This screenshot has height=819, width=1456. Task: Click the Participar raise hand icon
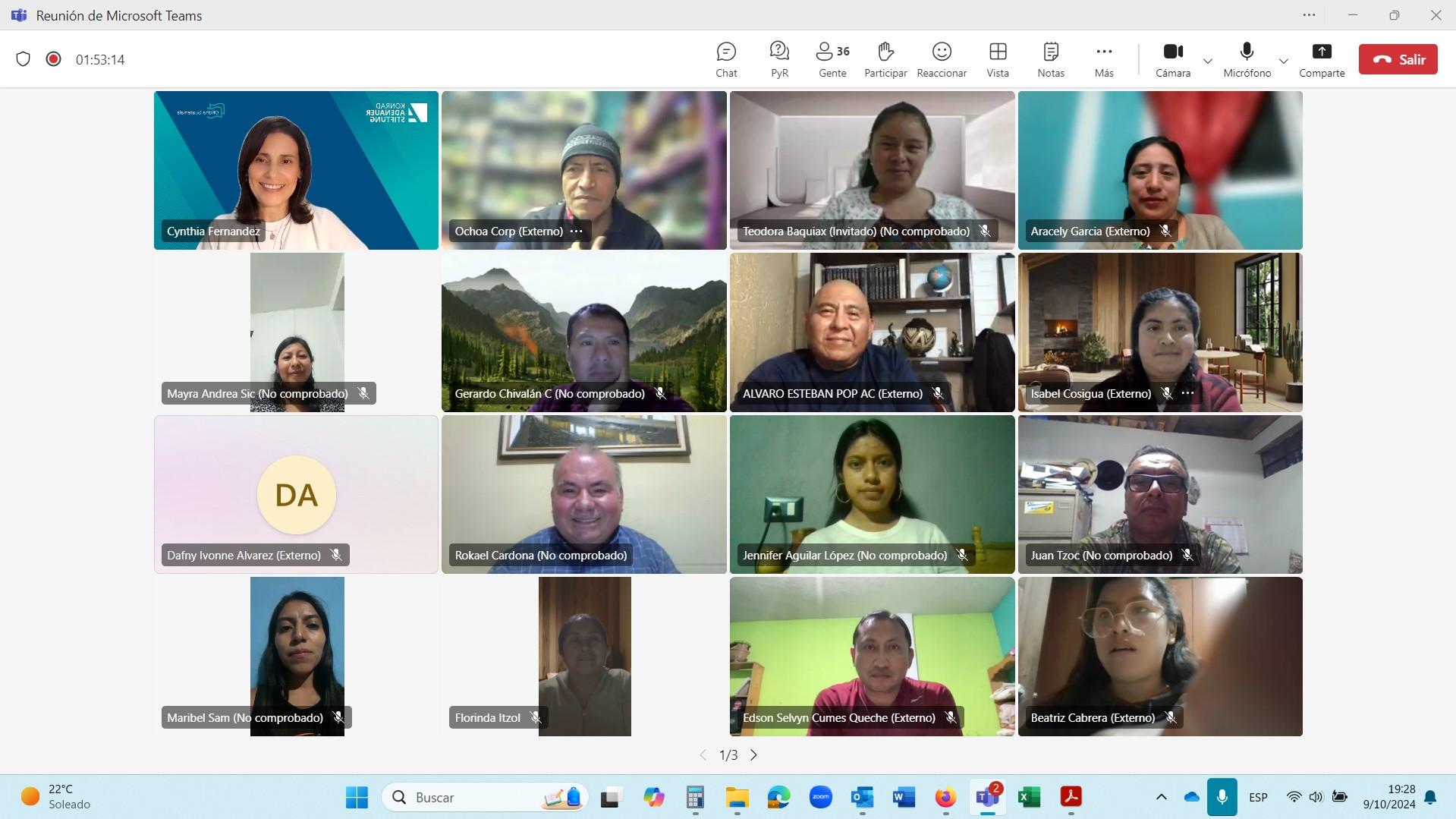(x=885, y=59)
